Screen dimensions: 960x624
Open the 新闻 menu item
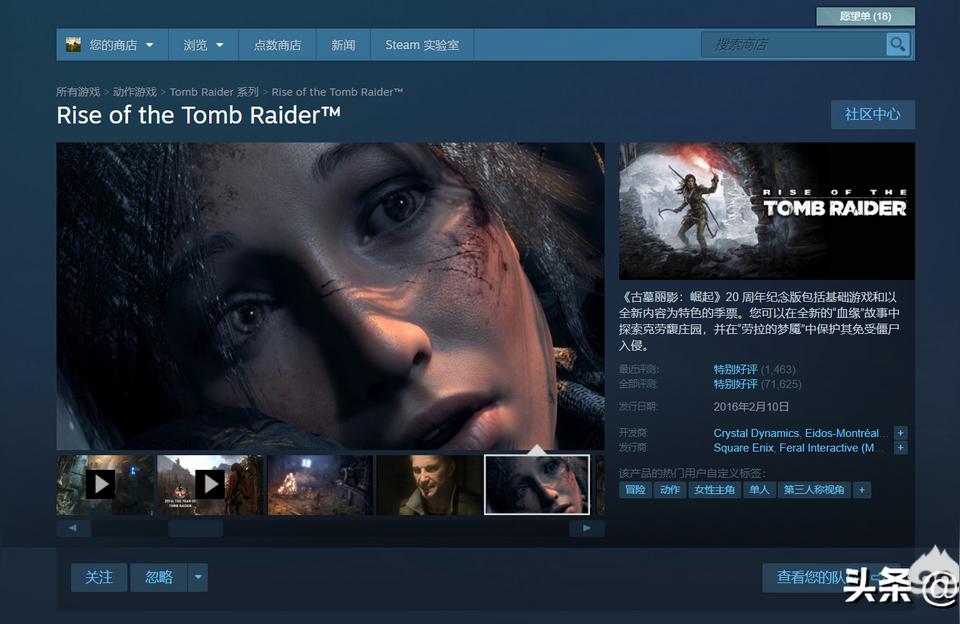pos(343,45)
